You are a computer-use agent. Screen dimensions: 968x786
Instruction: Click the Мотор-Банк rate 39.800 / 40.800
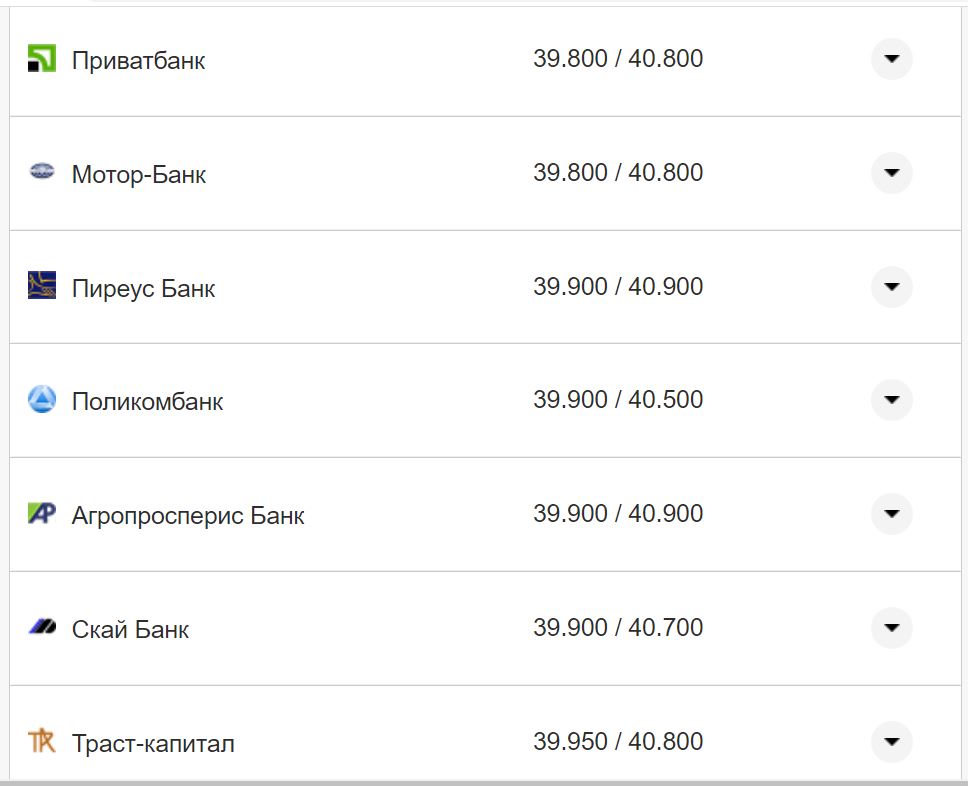pos(617,173)
